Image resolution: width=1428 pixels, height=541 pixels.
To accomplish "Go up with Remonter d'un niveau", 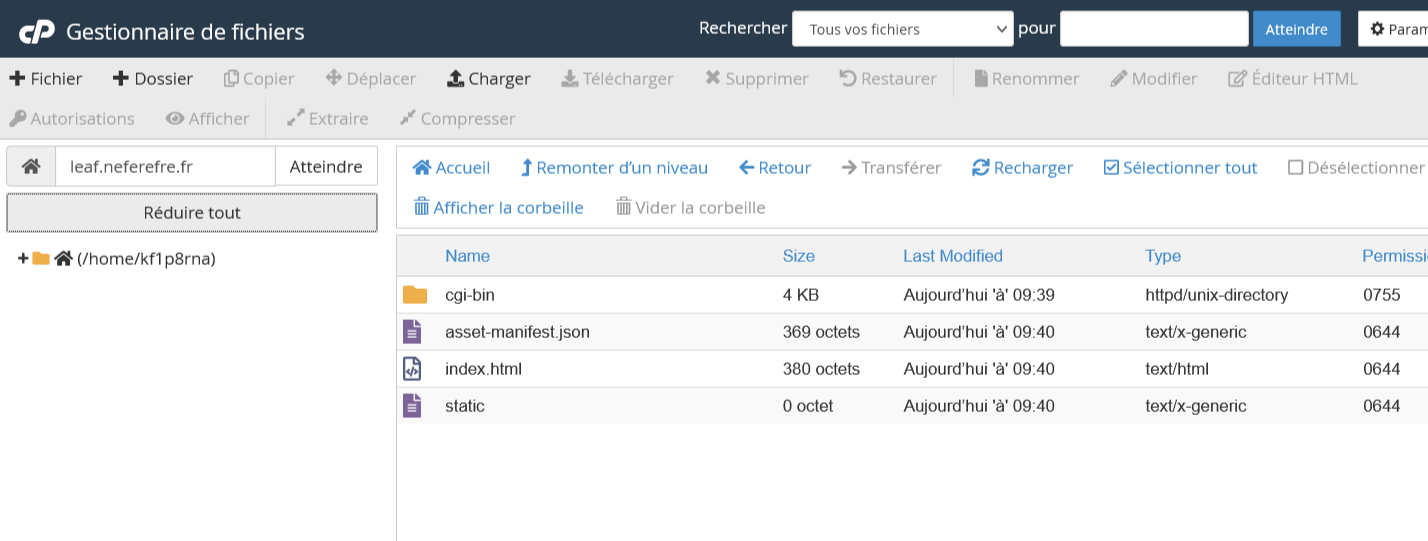I will [x=614, y=168].
